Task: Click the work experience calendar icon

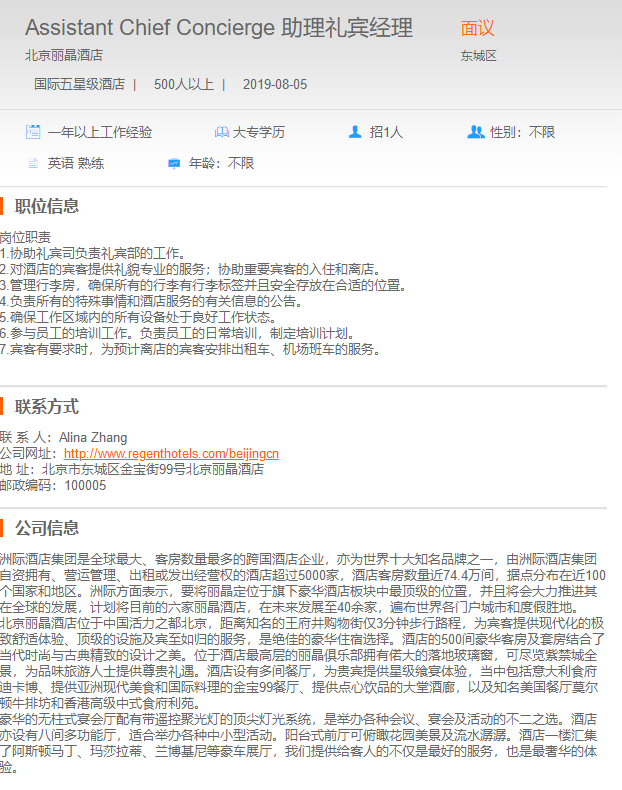Action: click(x=33, y=132)
